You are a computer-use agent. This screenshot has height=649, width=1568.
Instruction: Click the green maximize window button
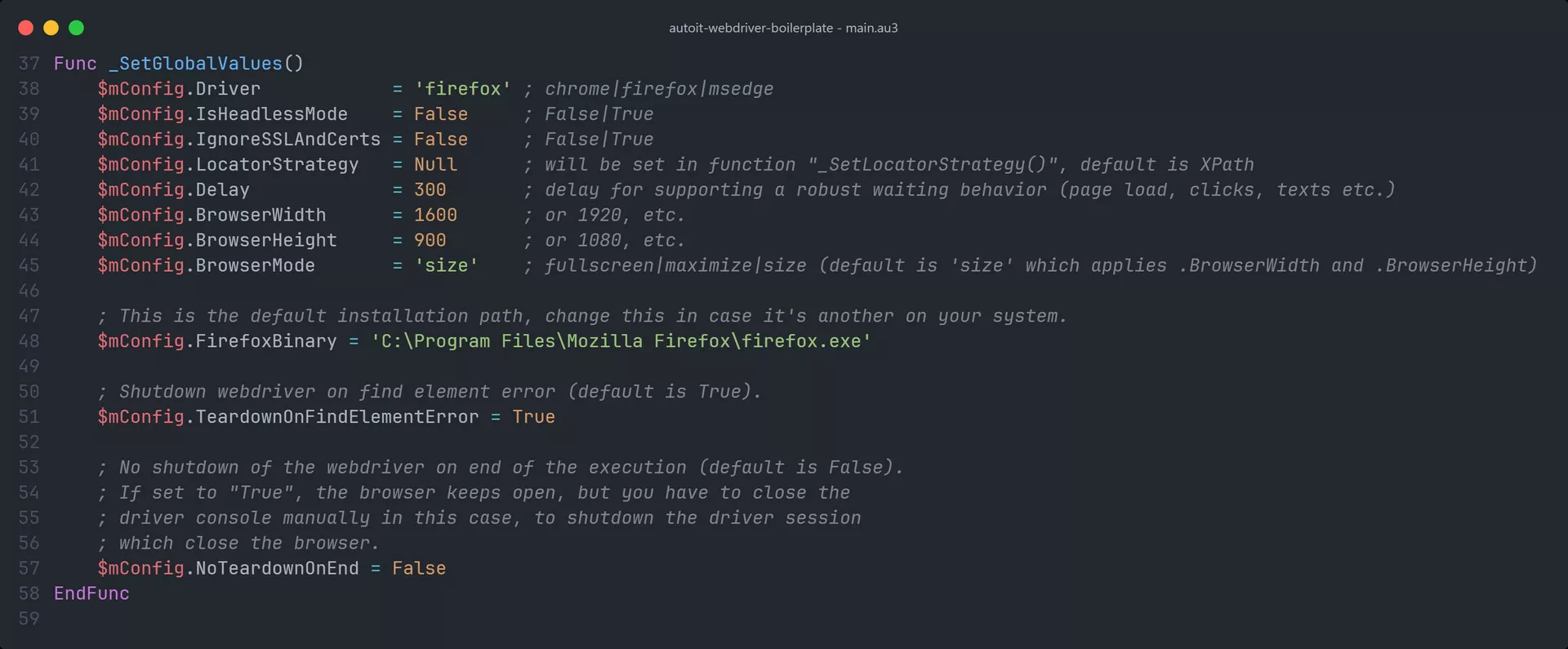click(x=77, y=28)
